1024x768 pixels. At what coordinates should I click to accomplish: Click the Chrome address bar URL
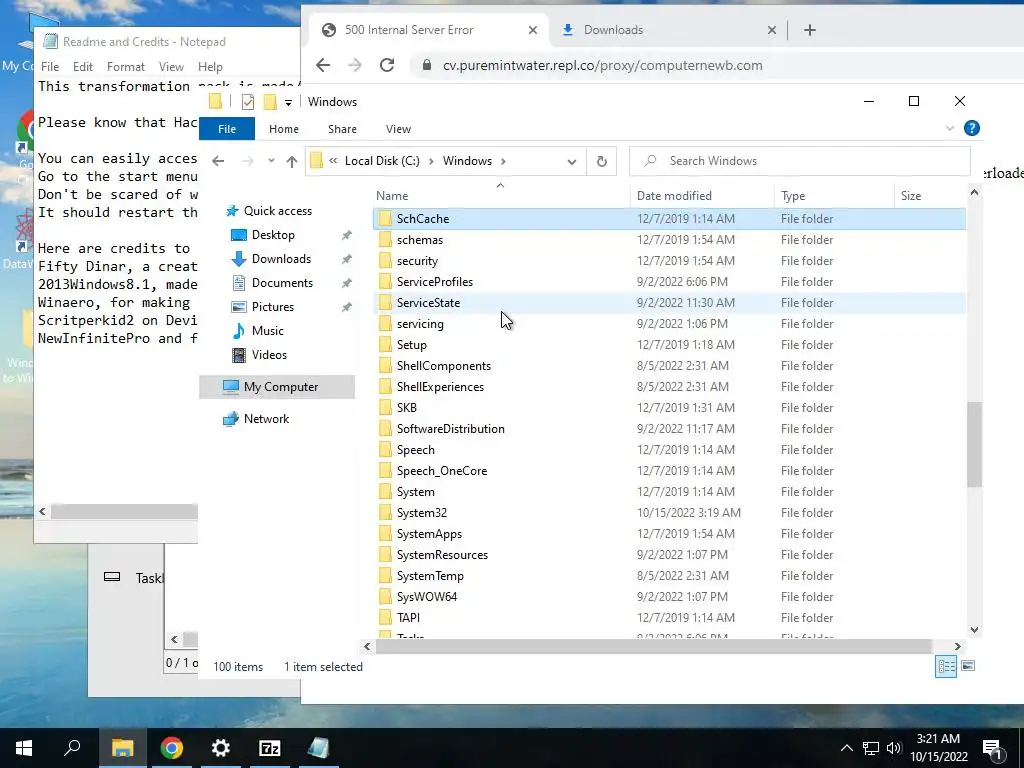[x=602, y=65]
